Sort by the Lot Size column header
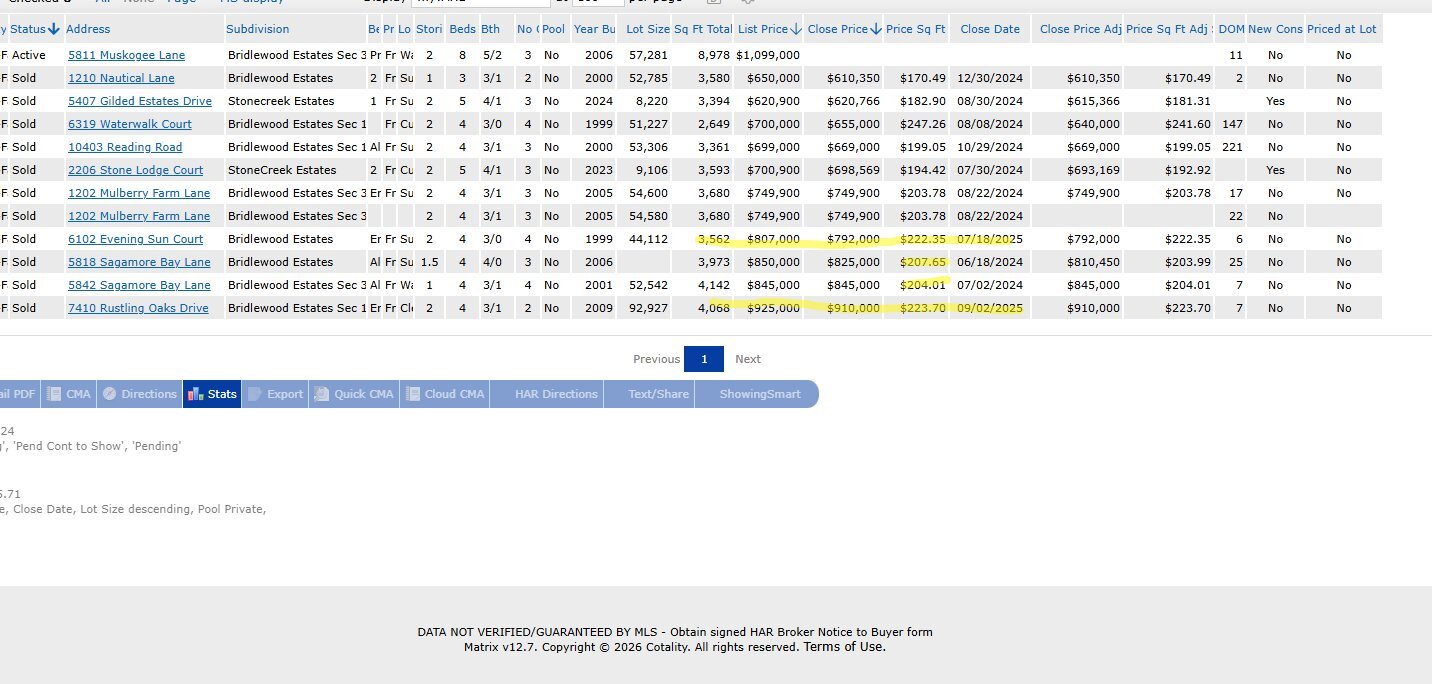1432x684 pixels. (x=647, y=29)
